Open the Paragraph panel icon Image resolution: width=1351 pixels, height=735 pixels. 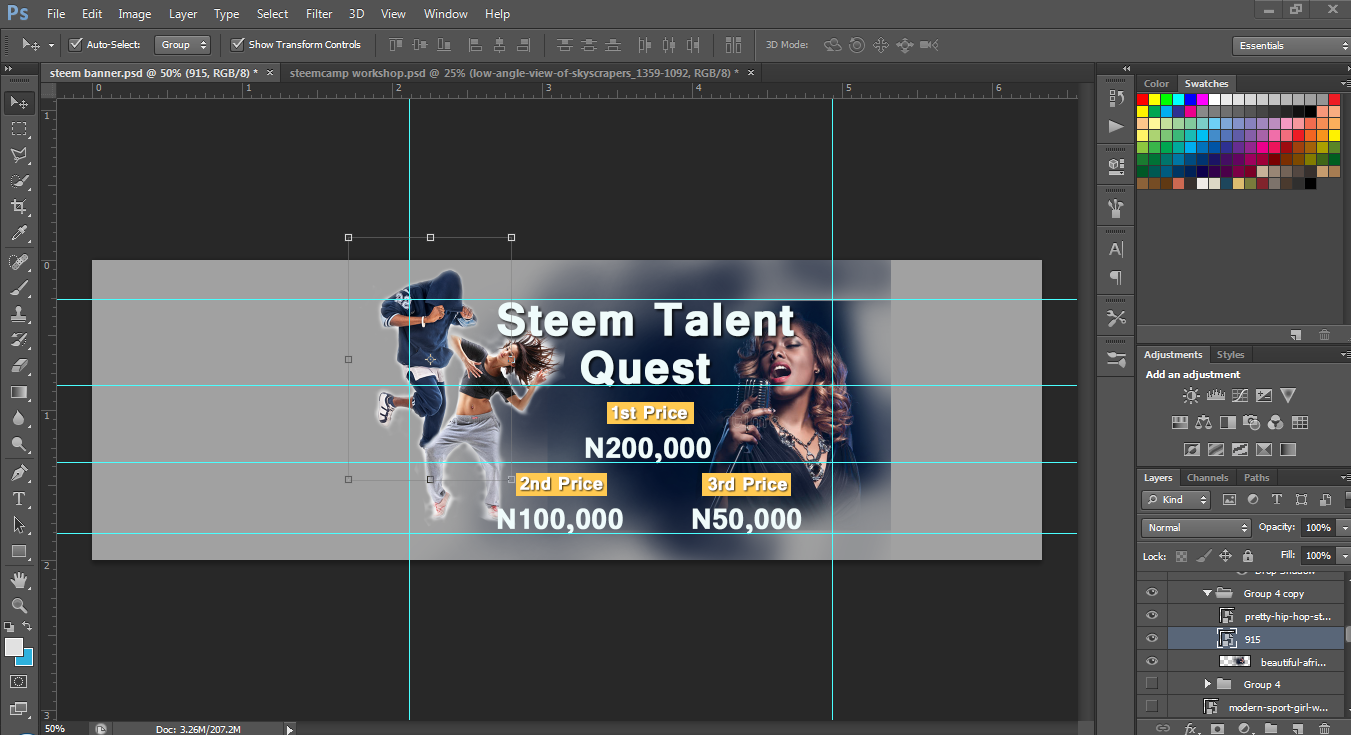point(1116,278)
